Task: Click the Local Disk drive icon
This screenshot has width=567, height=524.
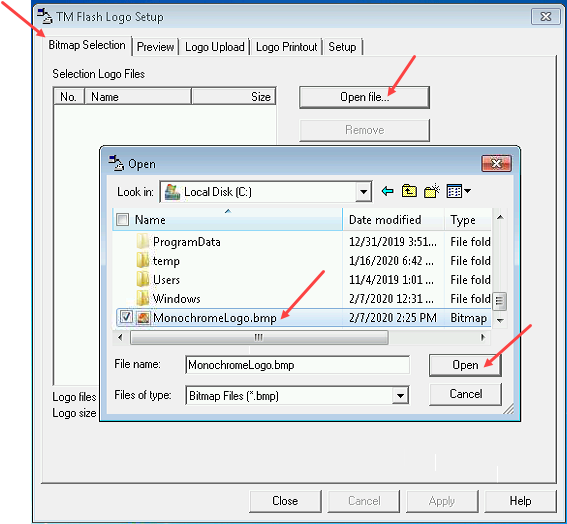Action: (x=172, y=192)
